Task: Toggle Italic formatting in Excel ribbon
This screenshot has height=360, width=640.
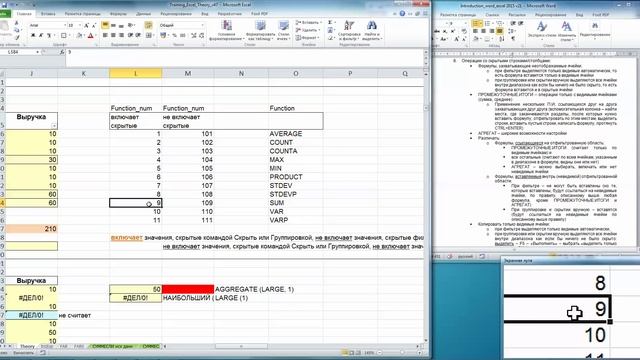Action: (x=41, y=36)
